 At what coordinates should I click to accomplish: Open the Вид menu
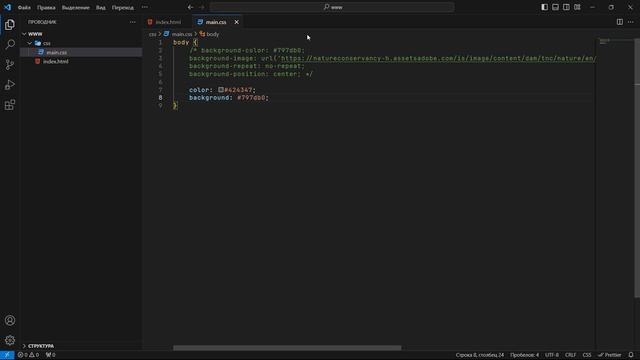[x=100, y=7]
